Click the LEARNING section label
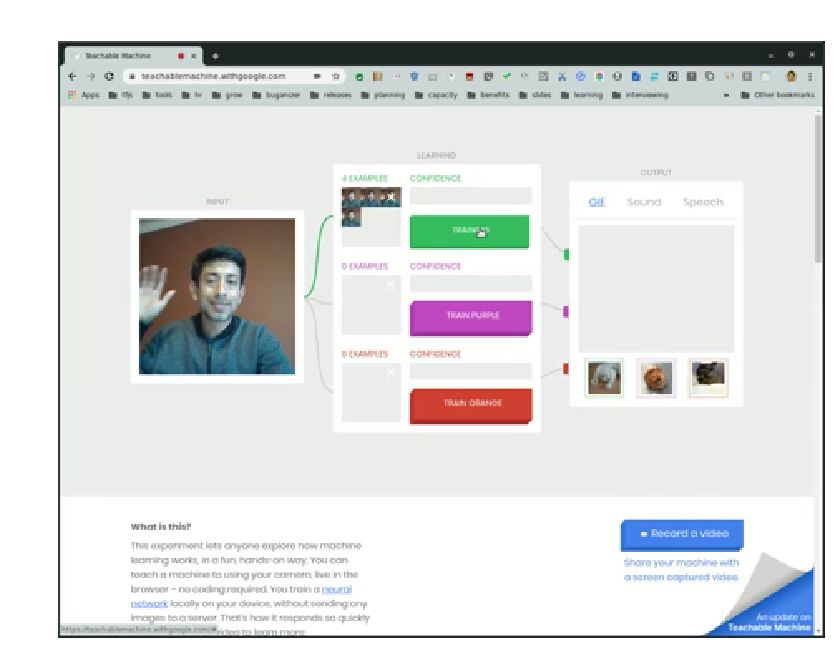 click(436, 155)
